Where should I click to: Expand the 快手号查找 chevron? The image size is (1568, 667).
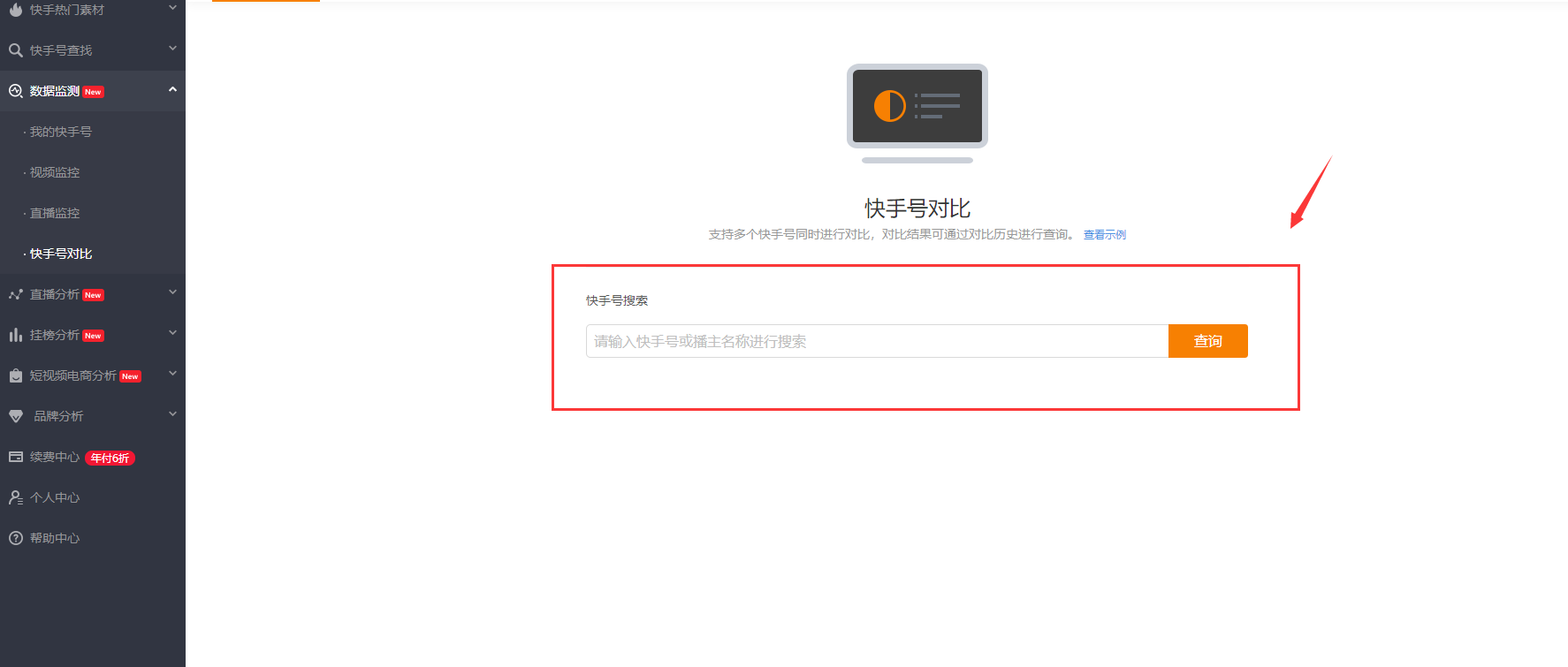[x=172, y=49]
